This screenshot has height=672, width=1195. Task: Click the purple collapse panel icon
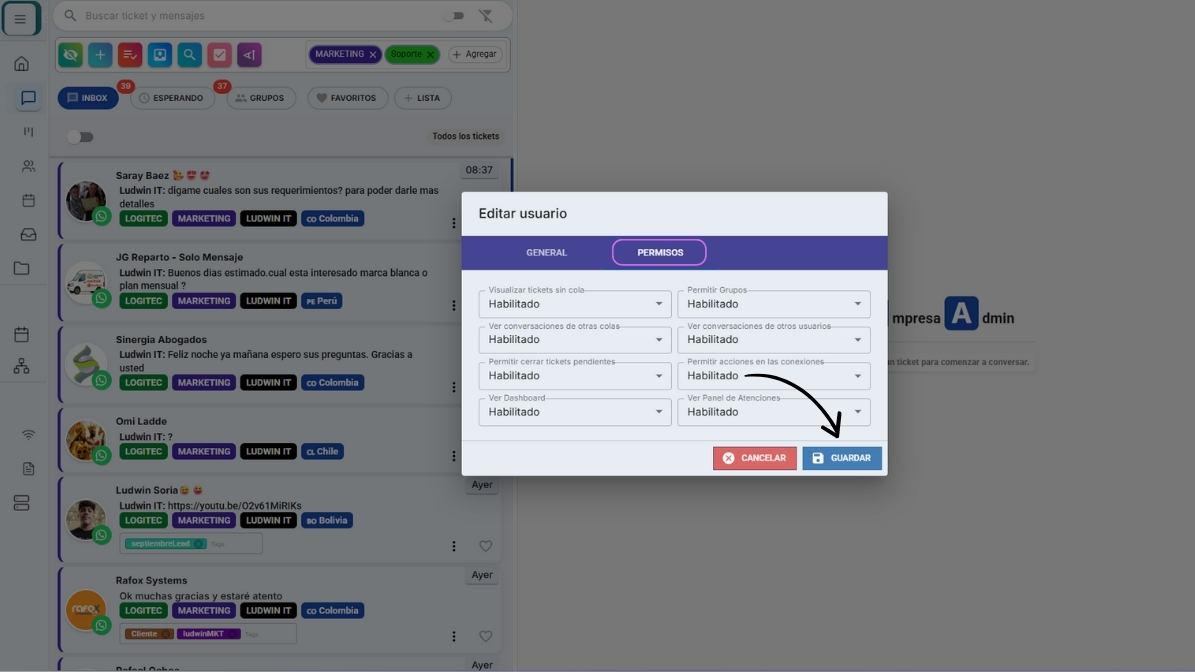click(x=249, y=55)
